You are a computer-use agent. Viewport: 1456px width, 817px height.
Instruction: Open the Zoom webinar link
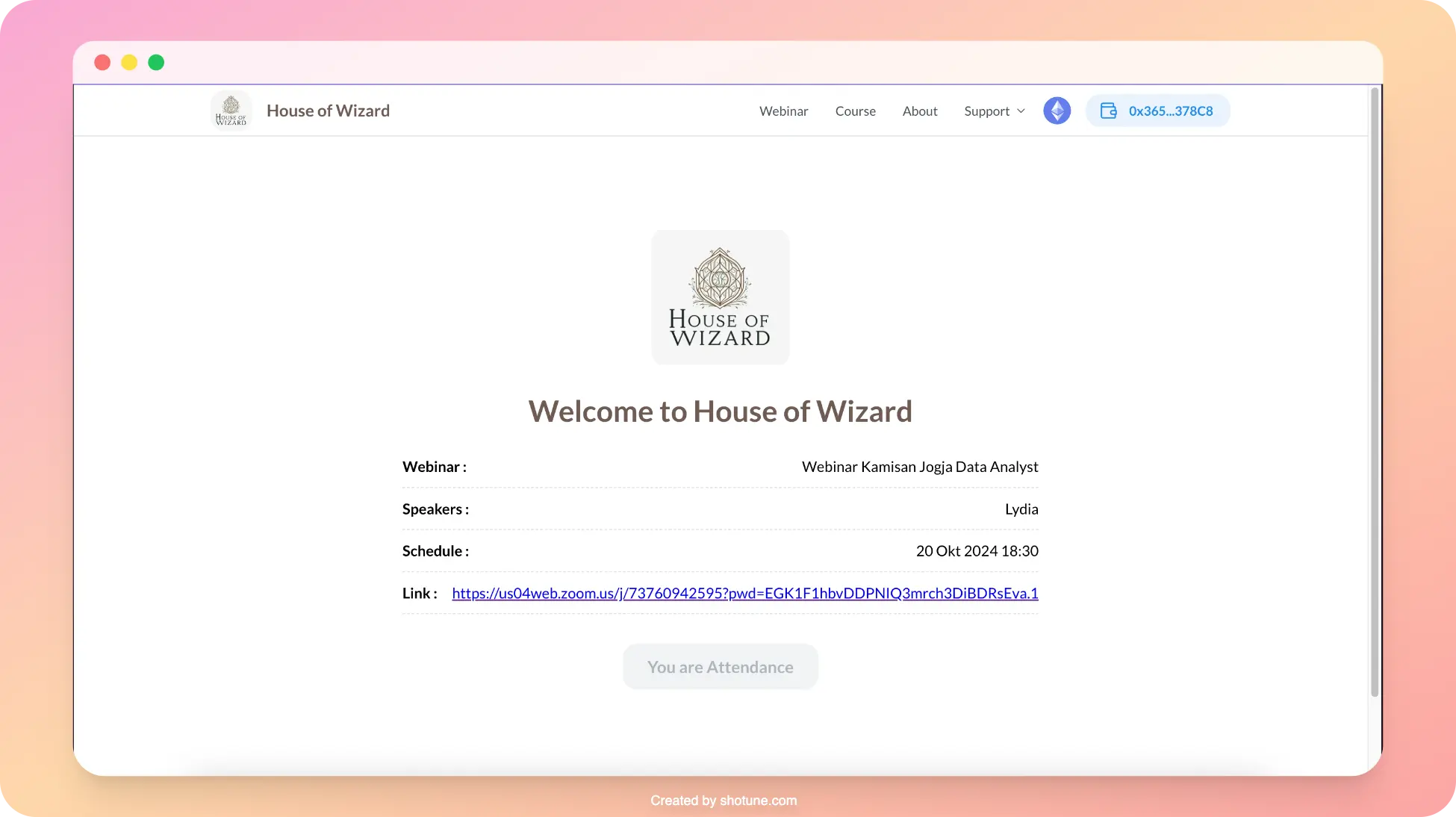pyautogui.click(x=744, y=593)
